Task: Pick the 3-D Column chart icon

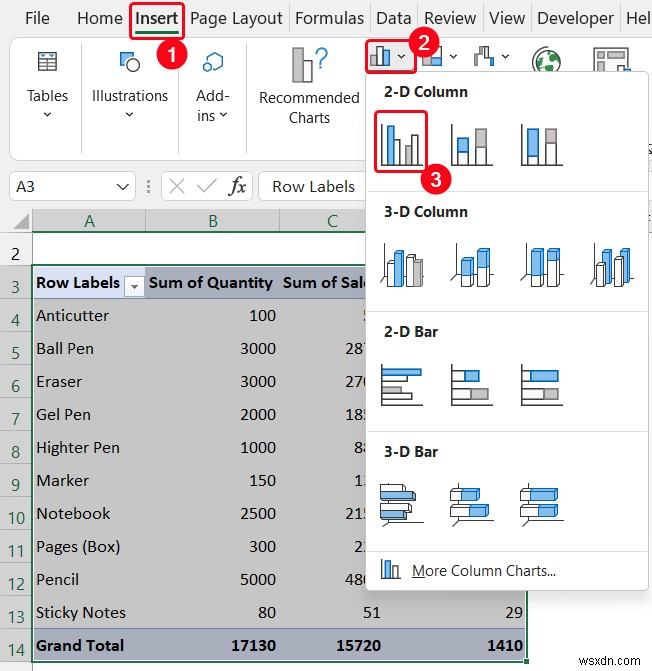Action: (x=611, y=265)
